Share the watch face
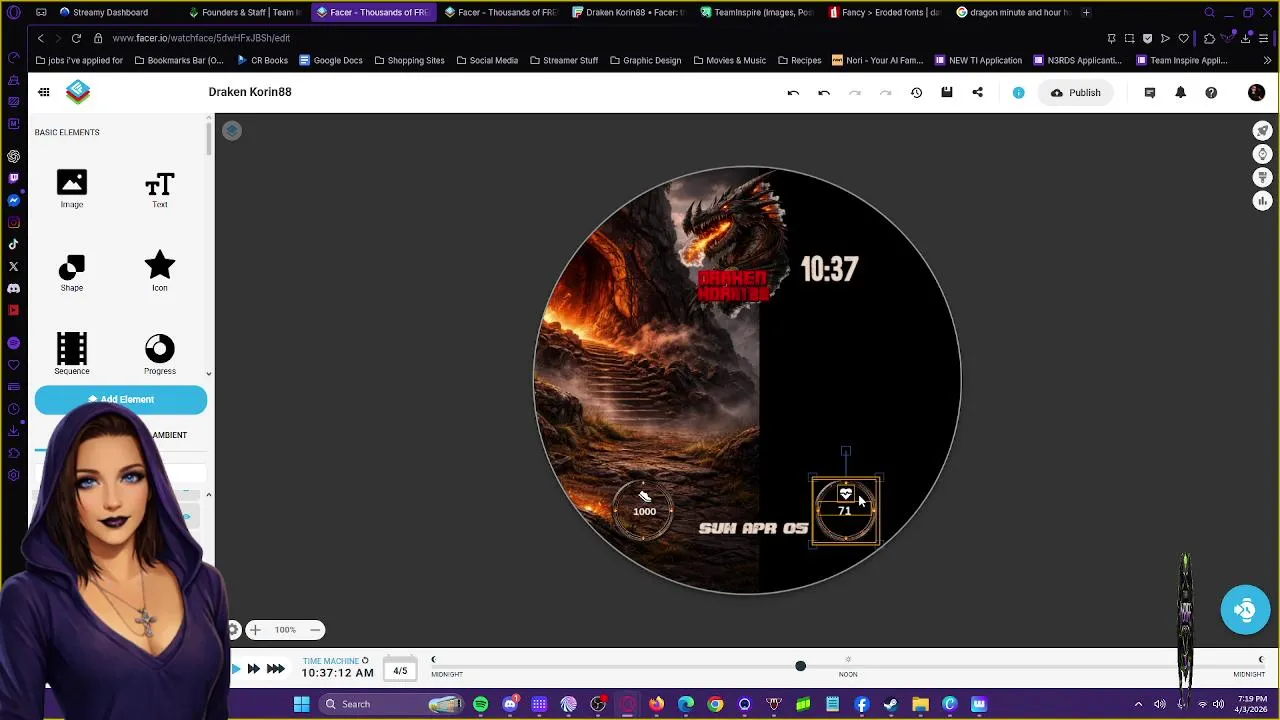The height and width of the screenshot is (720, 1280). (978, 93)
